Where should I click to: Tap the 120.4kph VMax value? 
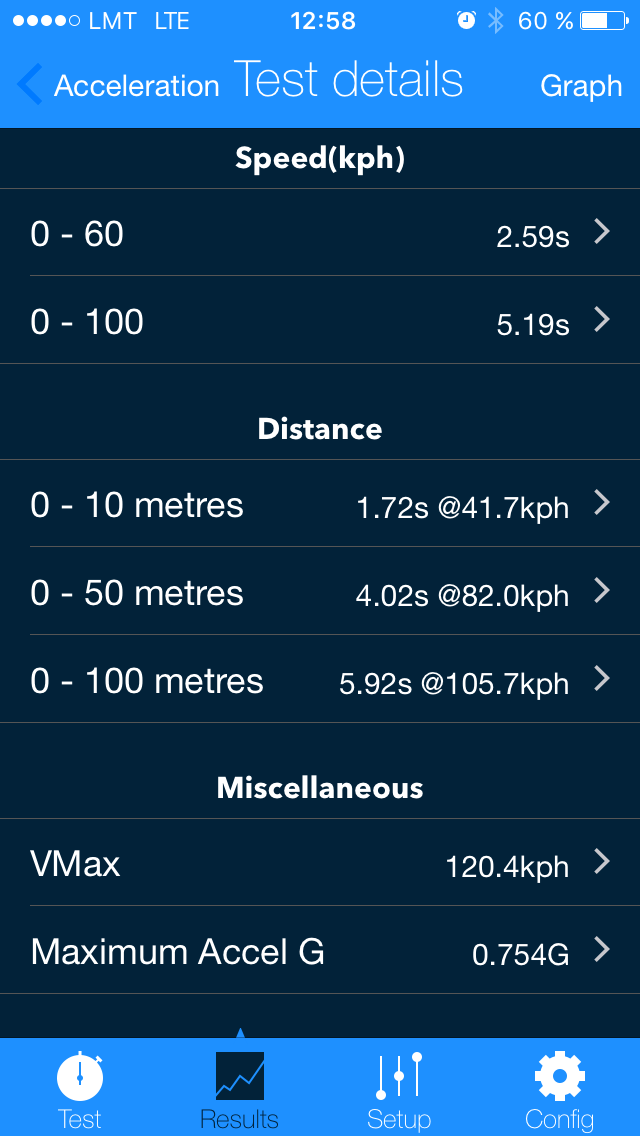[507, 866]
